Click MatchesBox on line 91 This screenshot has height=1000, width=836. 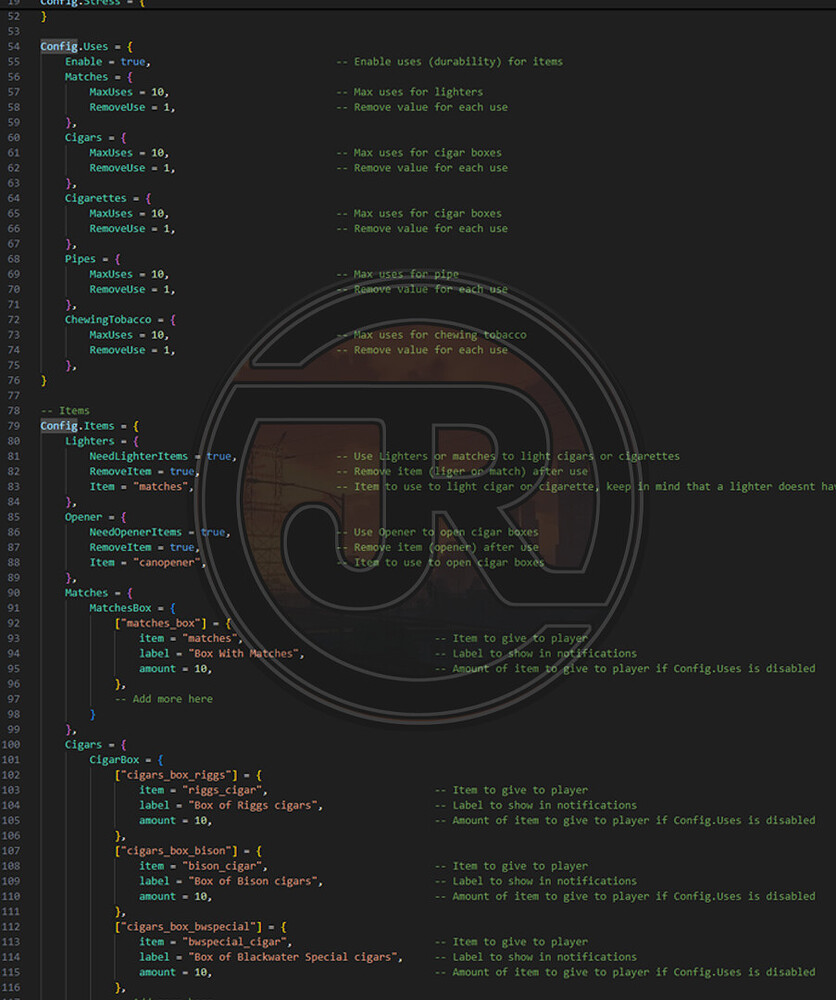(x=121, y=608)
